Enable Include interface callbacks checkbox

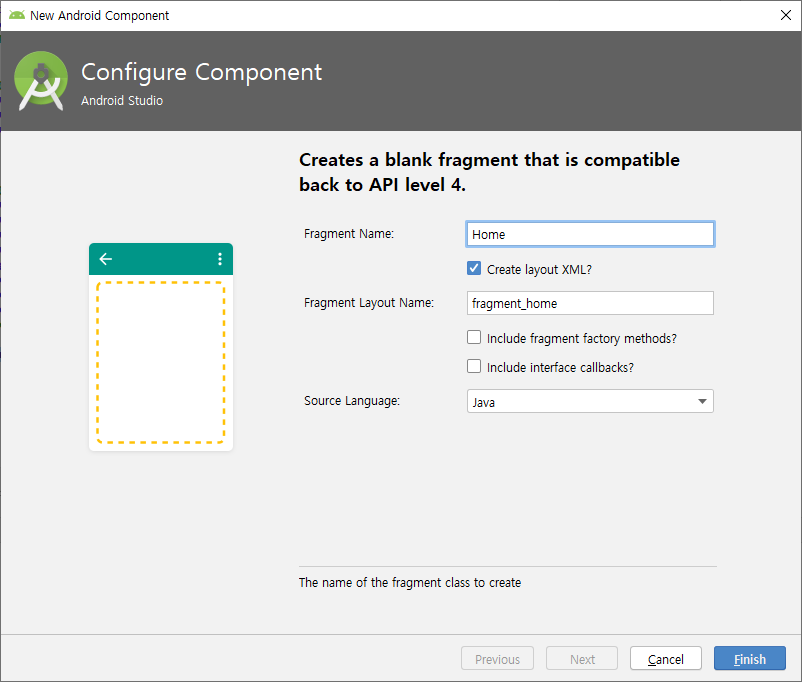(x=474, y=366)
